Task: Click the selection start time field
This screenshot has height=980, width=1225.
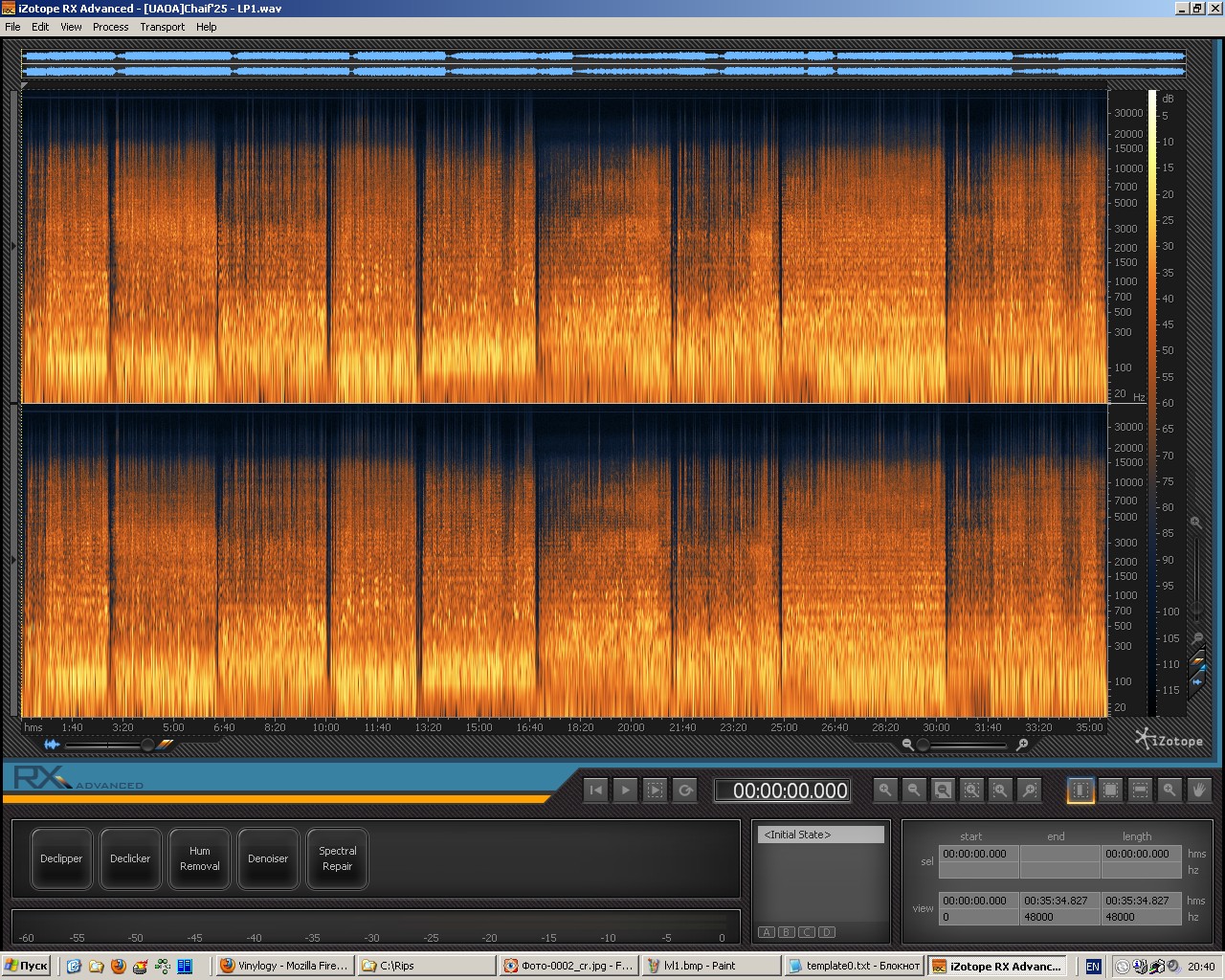Action: pos(978,854)
